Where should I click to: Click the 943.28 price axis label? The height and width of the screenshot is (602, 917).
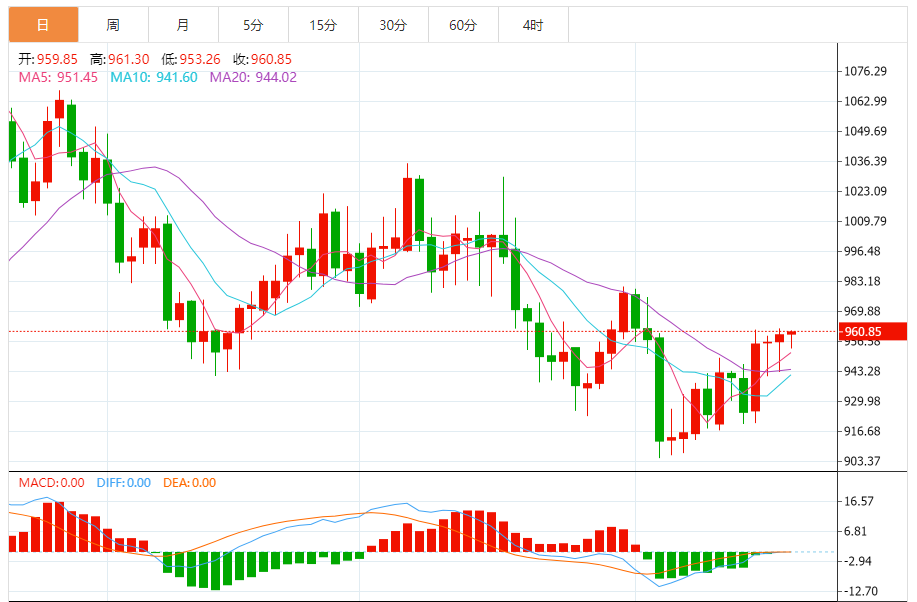pyautogui.click(x=862, y=371)
